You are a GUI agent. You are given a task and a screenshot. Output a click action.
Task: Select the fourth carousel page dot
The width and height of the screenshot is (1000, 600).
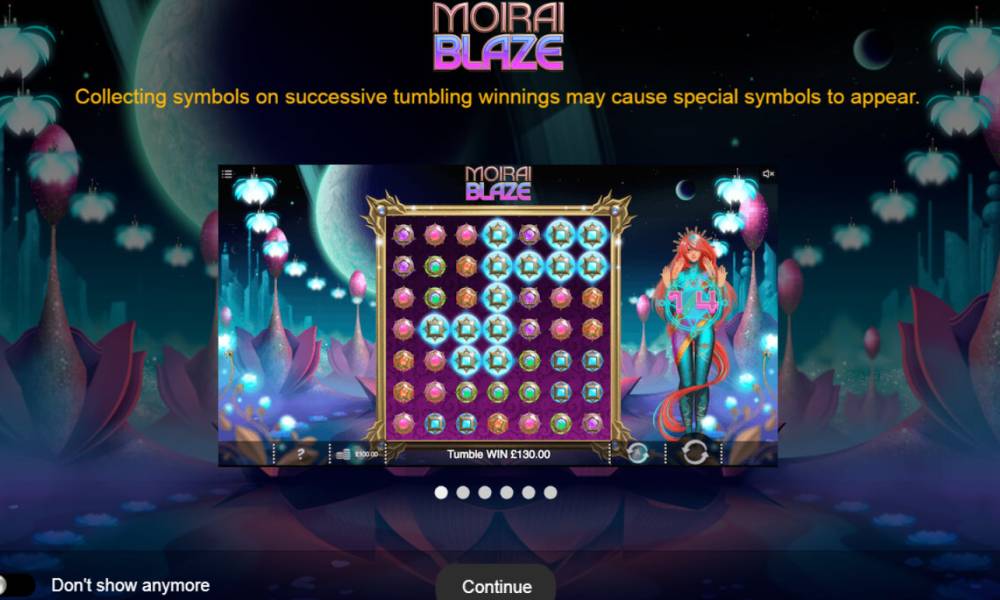point(507,492)
